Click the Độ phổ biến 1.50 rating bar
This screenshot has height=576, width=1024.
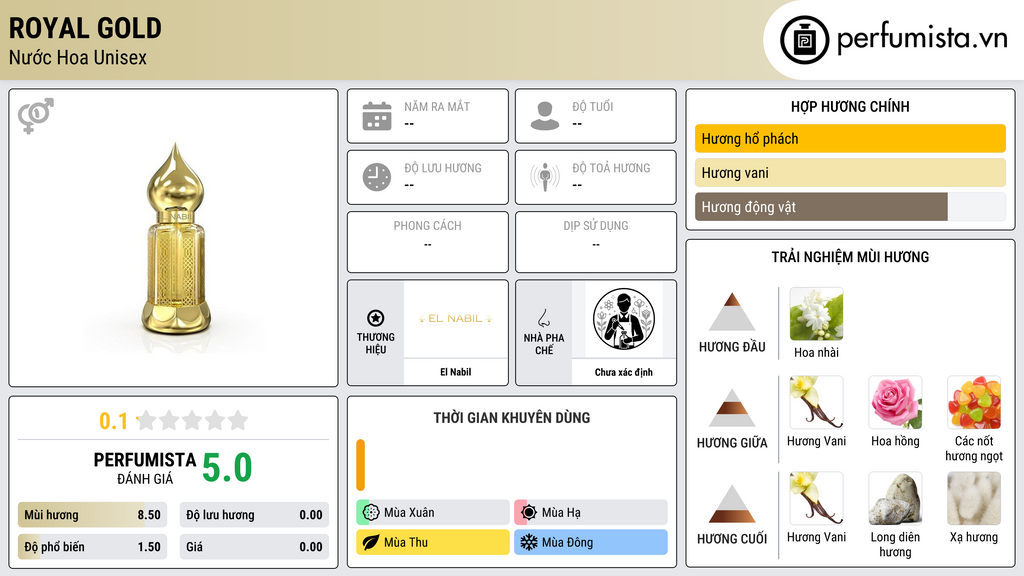[x=92, y=547]
